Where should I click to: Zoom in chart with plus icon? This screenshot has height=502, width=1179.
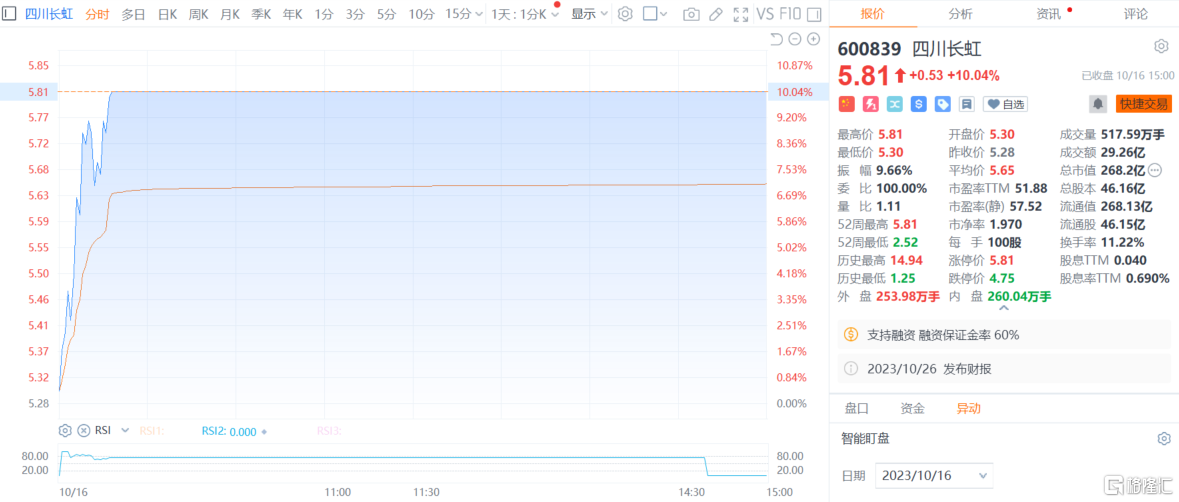click(x=813, y=39)
